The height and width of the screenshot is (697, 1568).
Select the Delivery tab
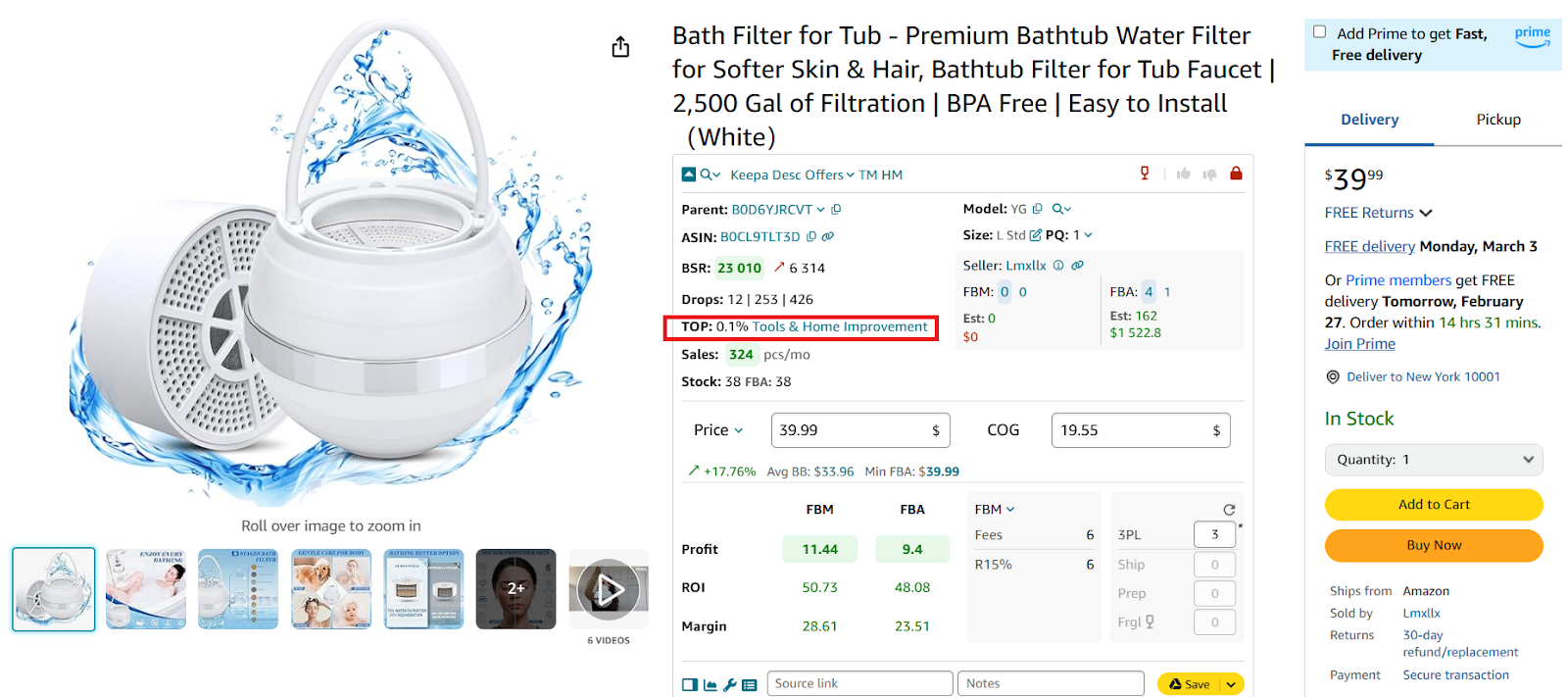pyautogui.click(x=1369, y=120)
